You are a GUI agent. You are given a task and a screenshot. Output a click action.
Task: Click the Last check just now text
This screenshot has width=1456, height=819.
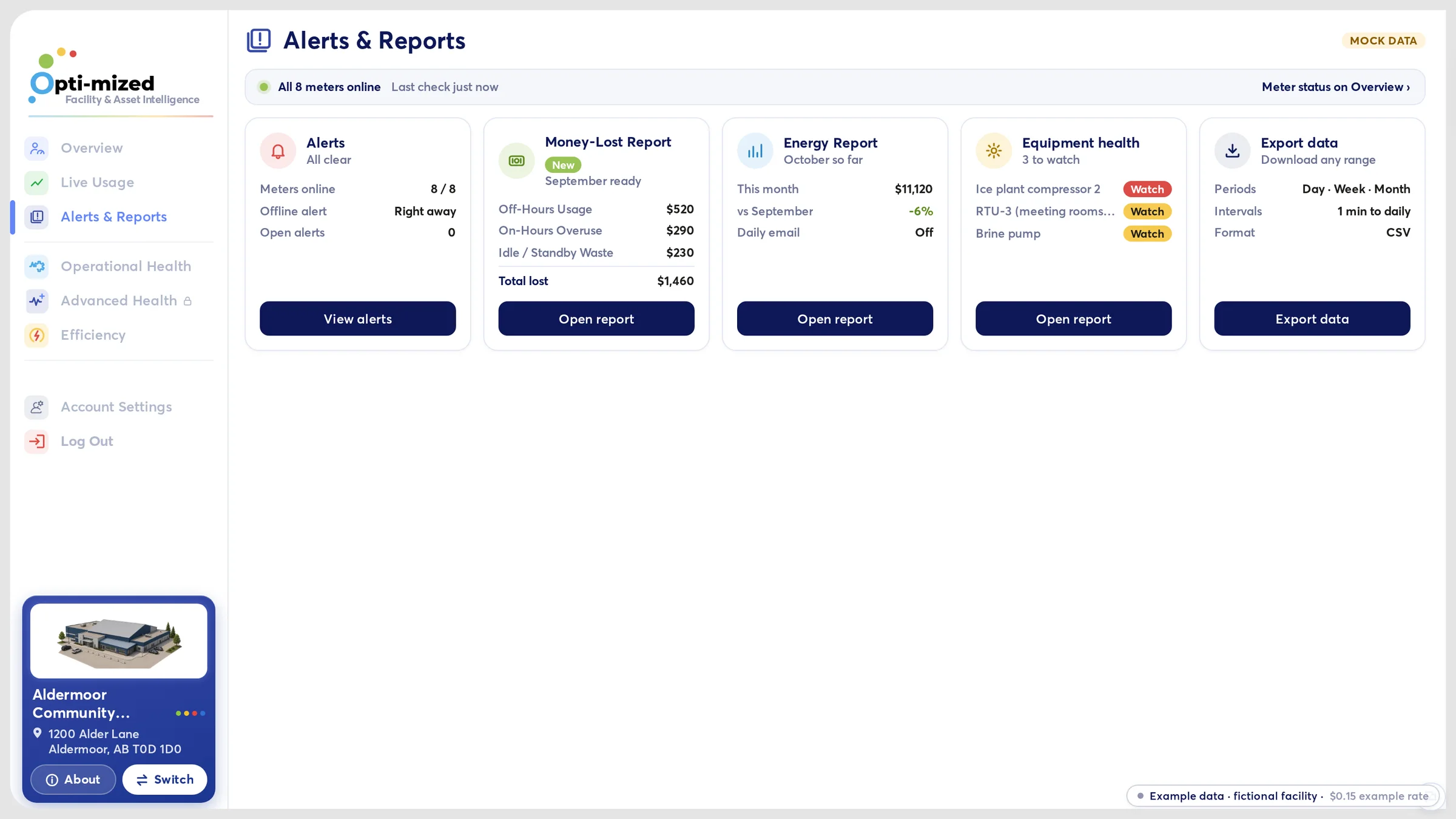(x=445, y=87)
